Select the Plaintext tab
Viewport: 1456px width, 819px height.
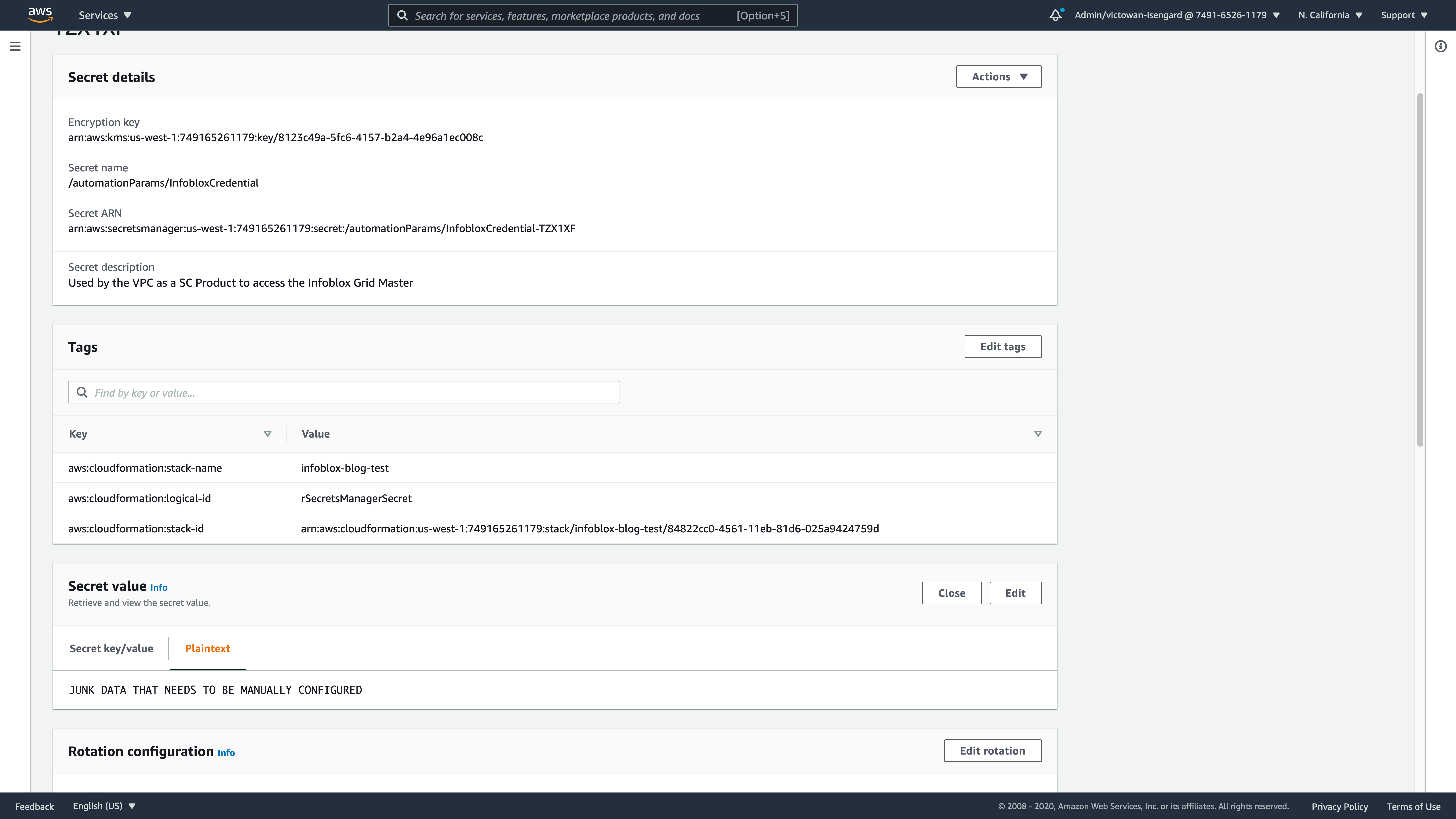[207, 648]
